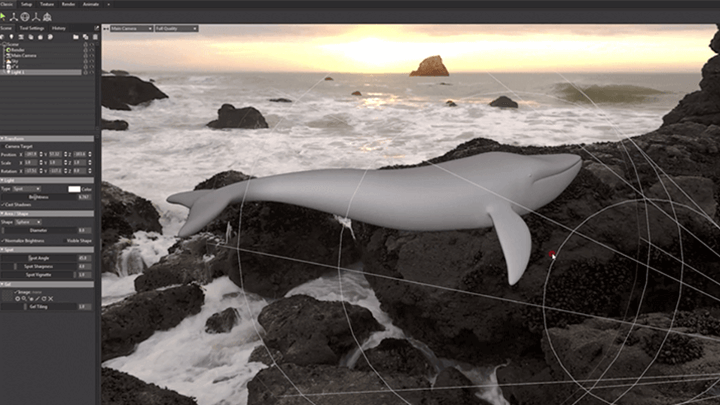Switch to the Animate workspace tab
720x405 pixels.
91,4
